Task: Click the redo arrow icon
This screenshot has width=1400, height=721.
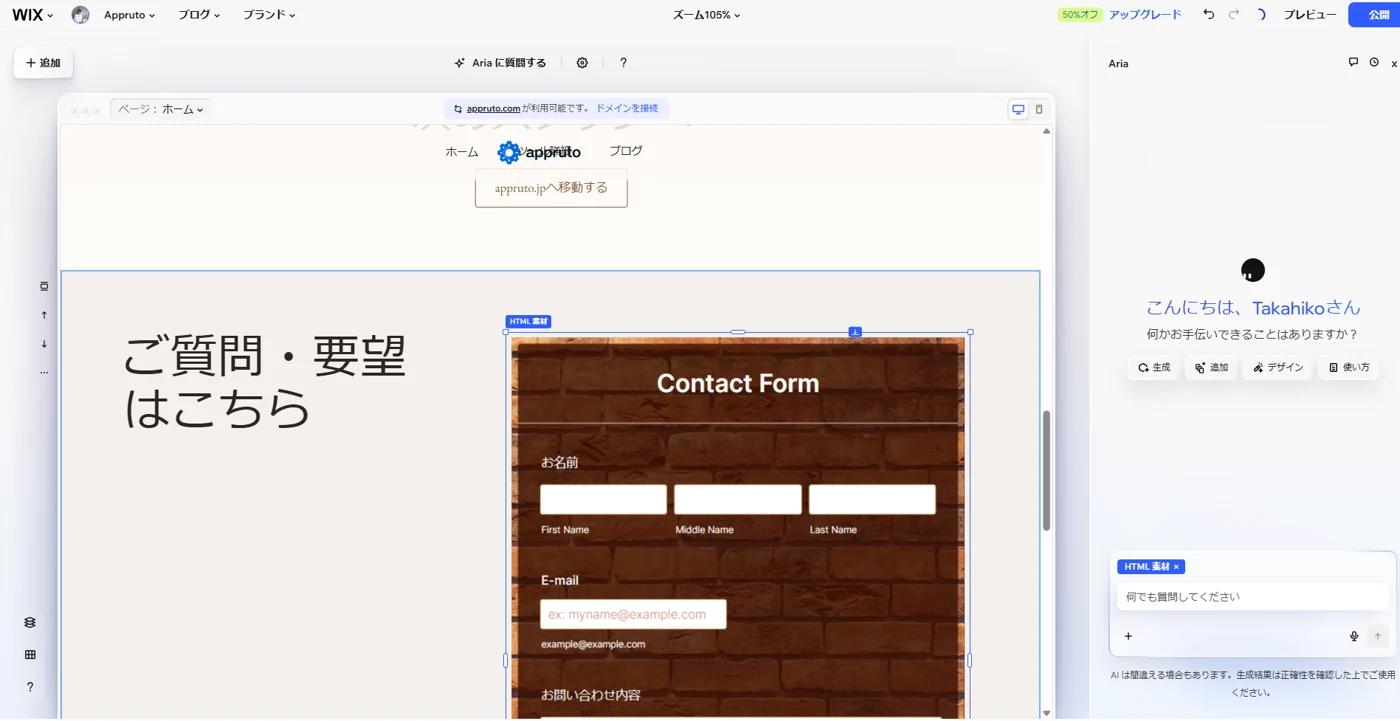Action: [x=1234, y=15]
